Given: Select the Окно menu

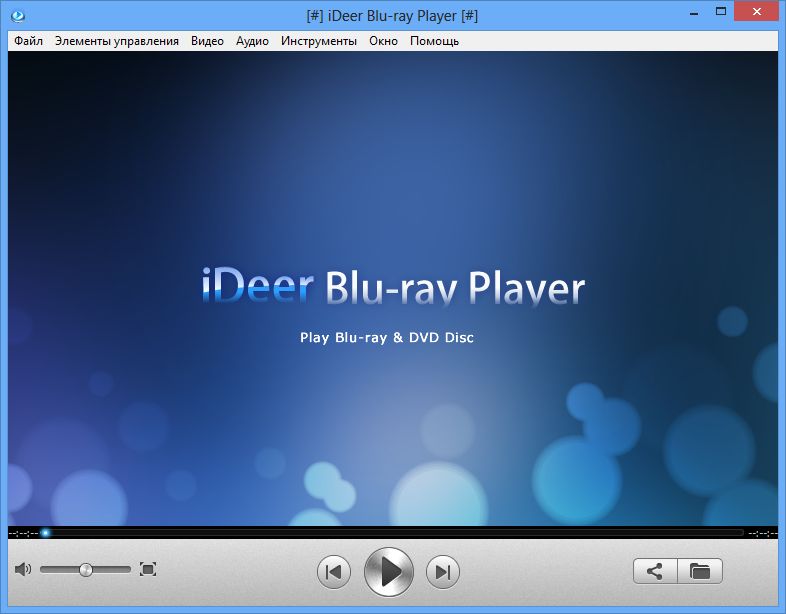Looking at the screenshot, I should coord(383,41).
